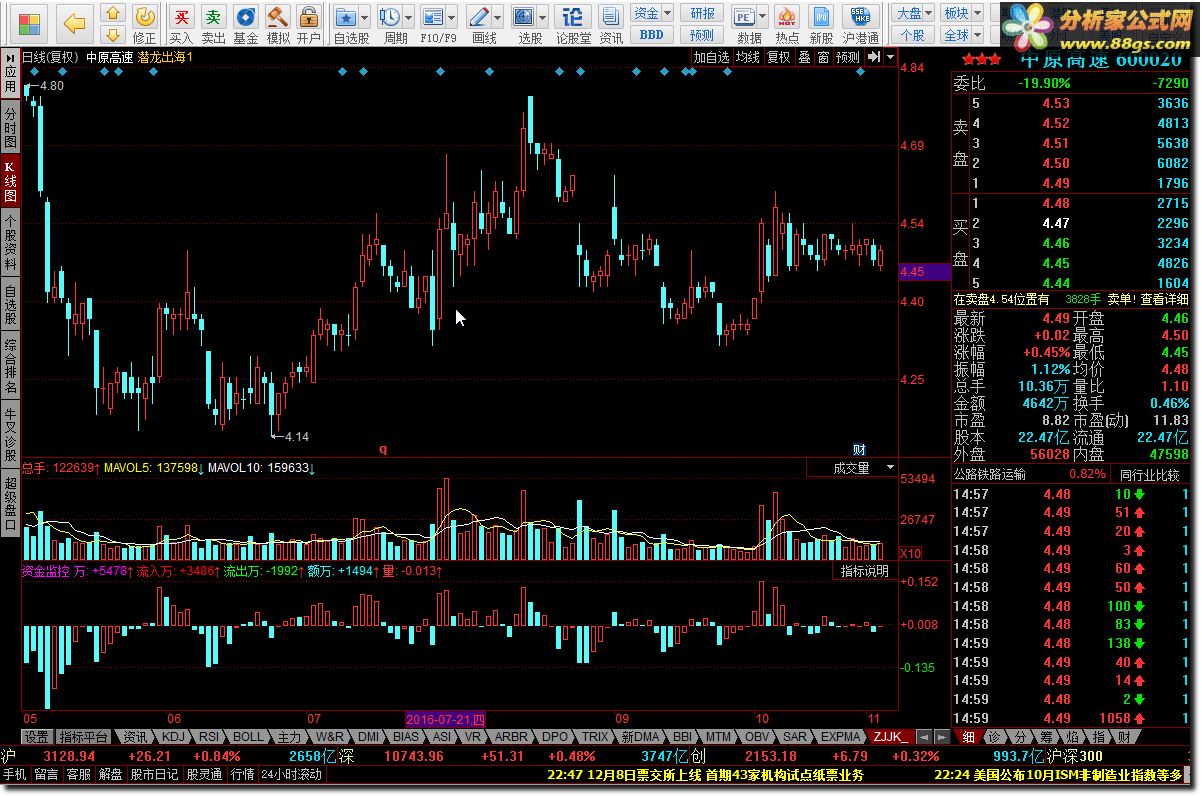Click 查看详细 link
The image size is (1202, 796).
(1165, 299)
